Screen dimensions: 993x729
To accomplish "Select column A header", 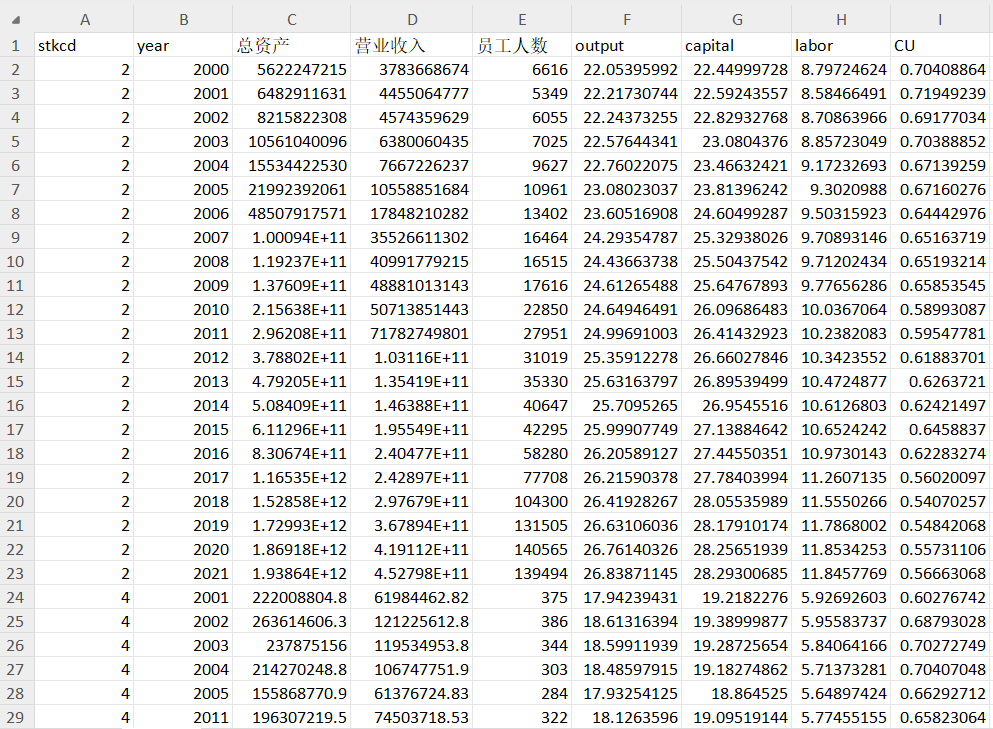I will pyautogui.click(x=84, y=20).
